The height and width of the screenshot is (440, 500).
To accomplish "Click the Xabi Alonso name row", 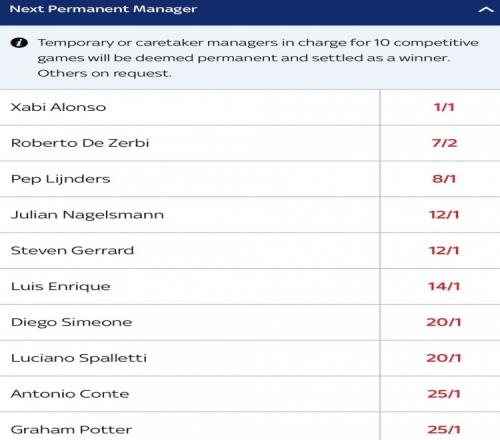I will [190, 107].
